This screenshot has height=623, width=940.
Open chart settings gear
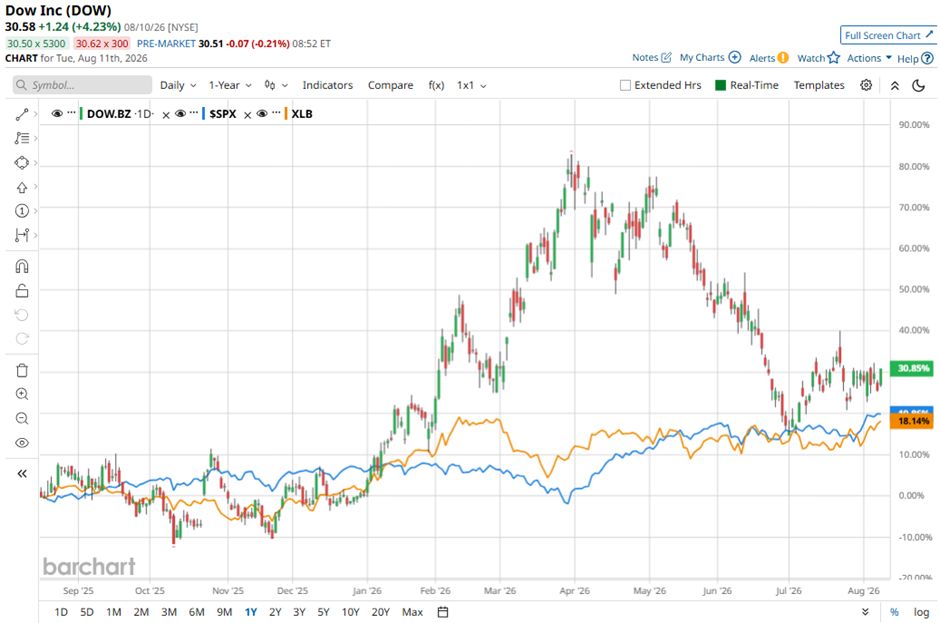[866, 85]
